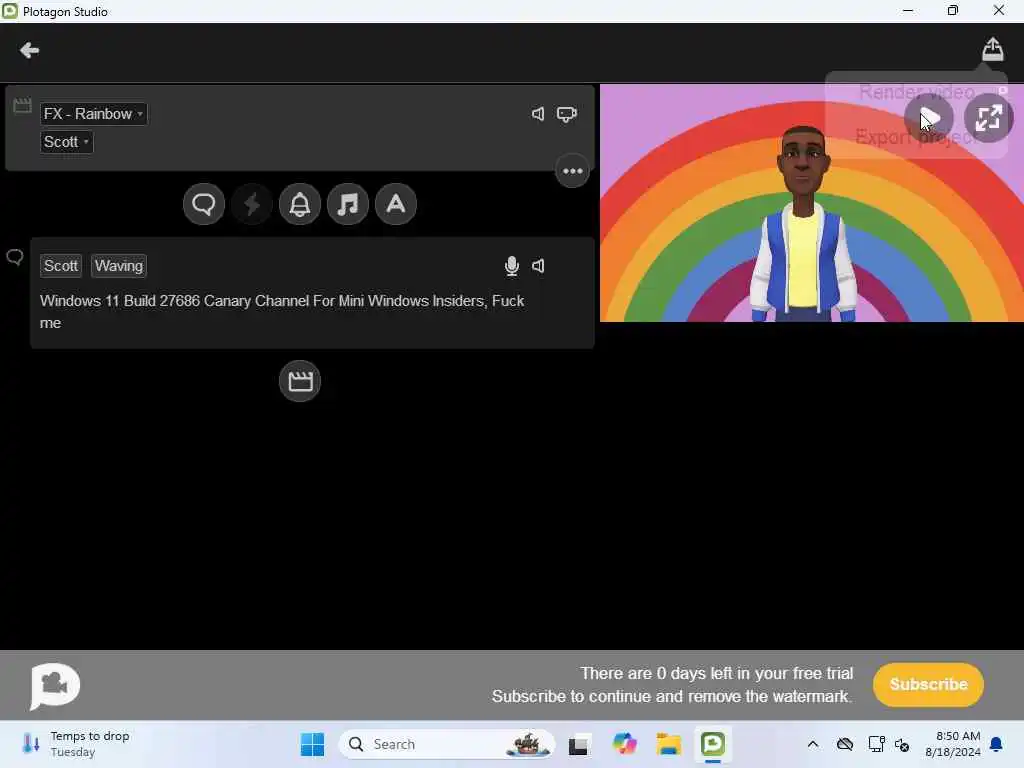Add a dialogue with the speech bubble button
1024x768 pixels.
pyautogui.click(x=204, y=204)
